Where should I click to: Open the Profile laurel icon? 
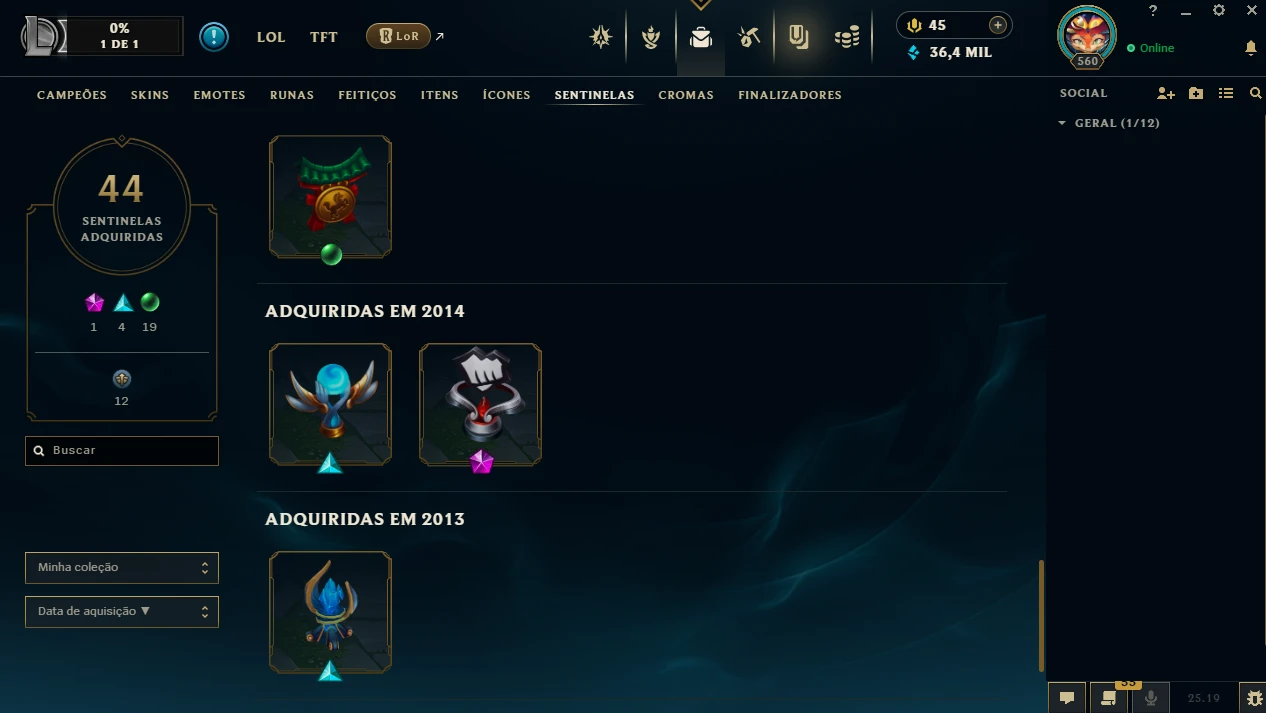tap(651, 38)
